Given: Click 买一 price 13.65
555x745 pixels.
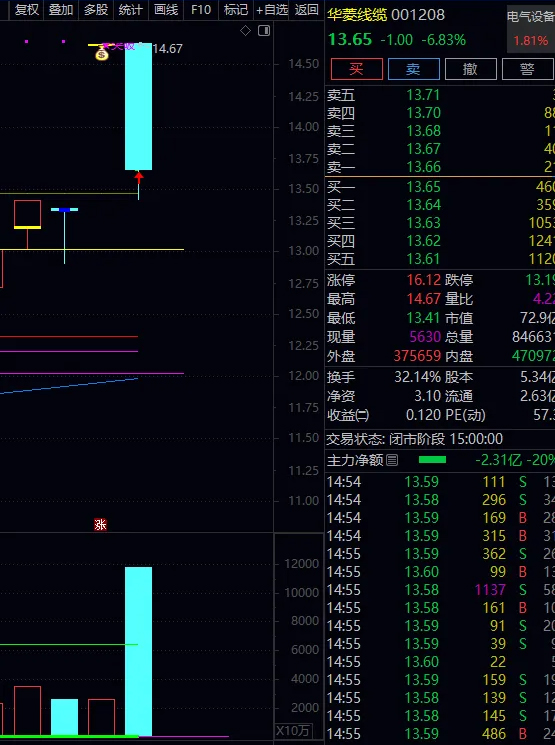Looking at the screenshot, I should click(x=423, y=187).
